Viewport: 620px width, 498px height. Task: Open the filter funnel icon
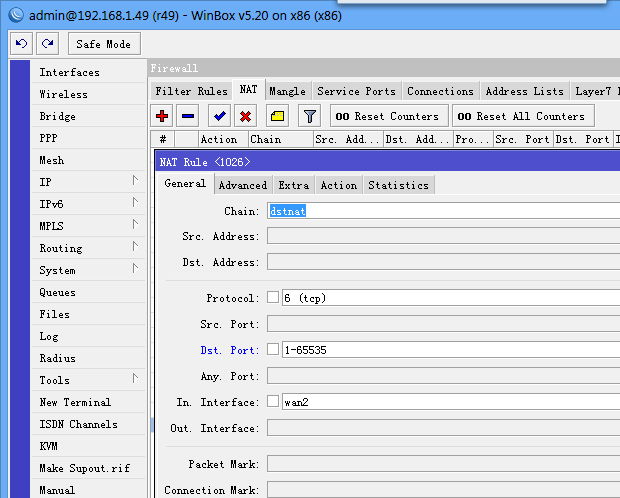click(310, 116)
